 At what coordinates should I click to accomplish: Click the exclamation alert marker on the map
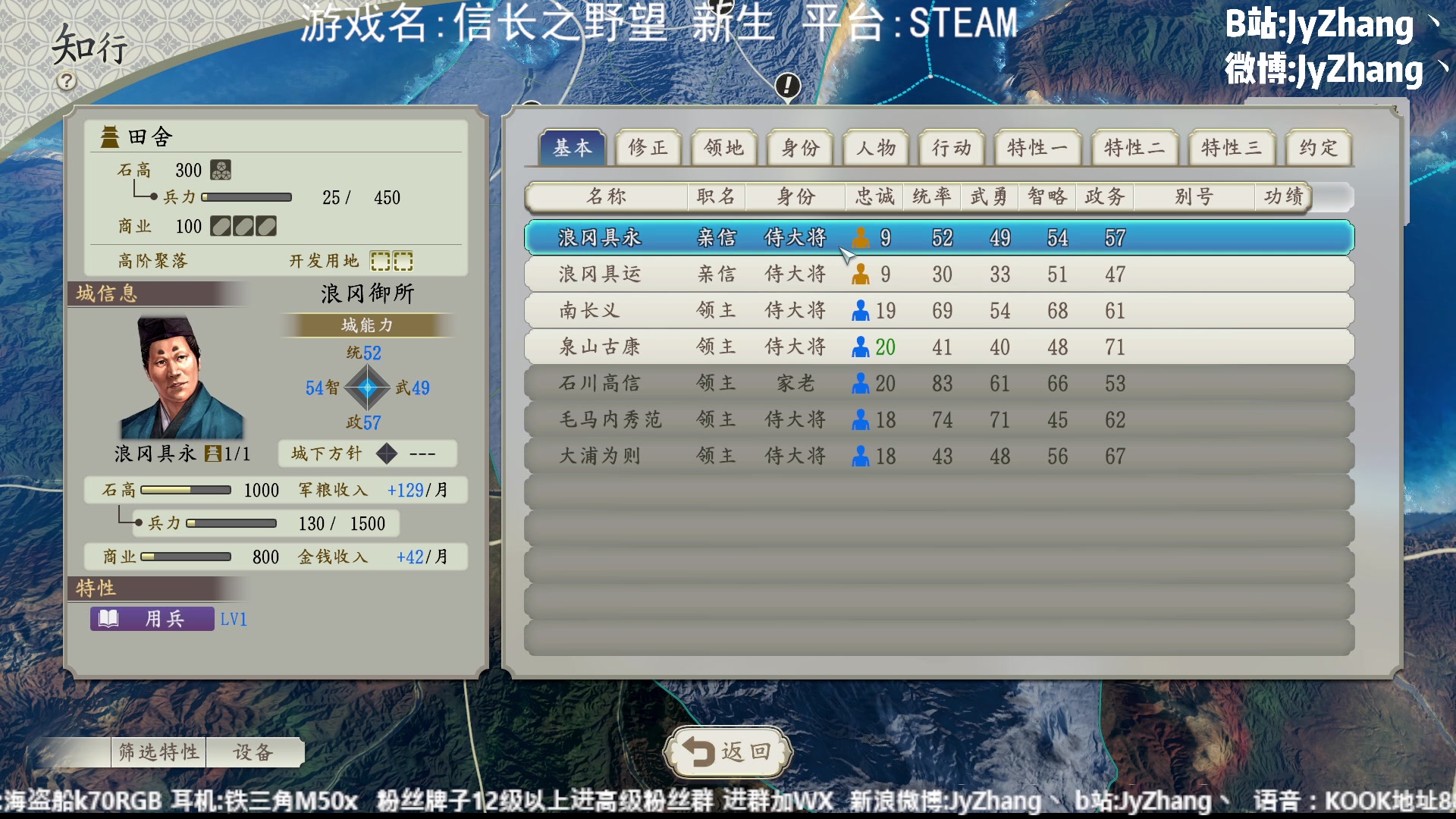[x=788, y=85]
